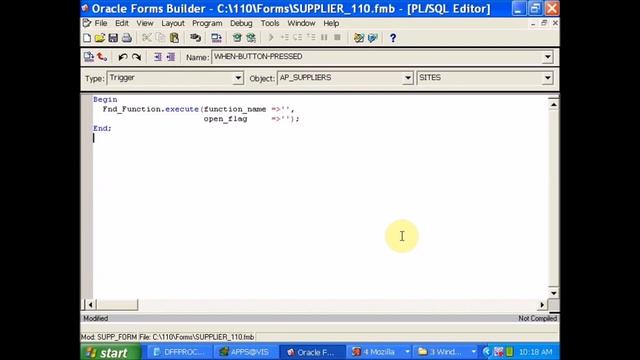Undo the last edit

122,57
